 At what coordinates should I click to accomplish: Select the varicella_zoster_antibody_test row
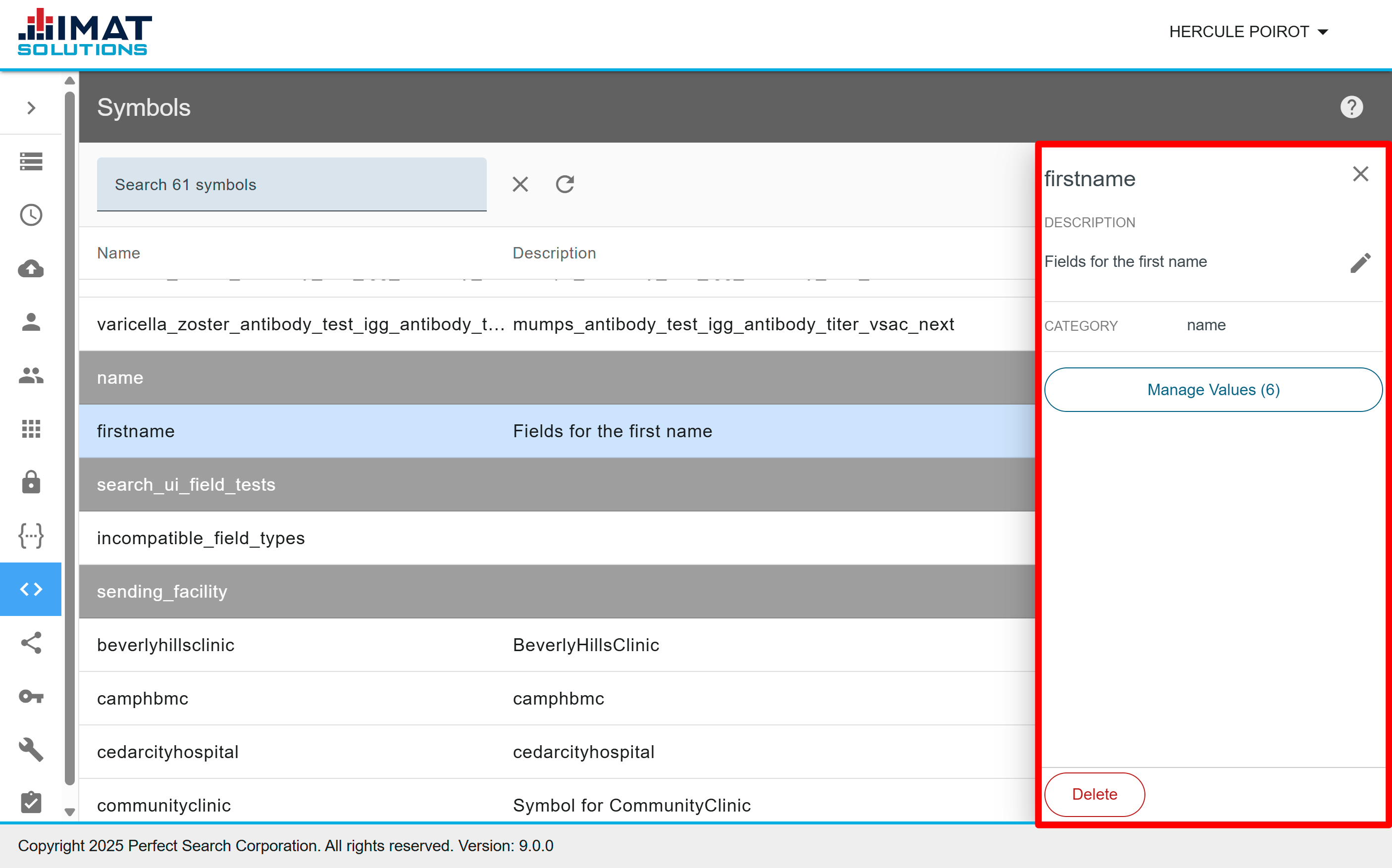(557, 324)
